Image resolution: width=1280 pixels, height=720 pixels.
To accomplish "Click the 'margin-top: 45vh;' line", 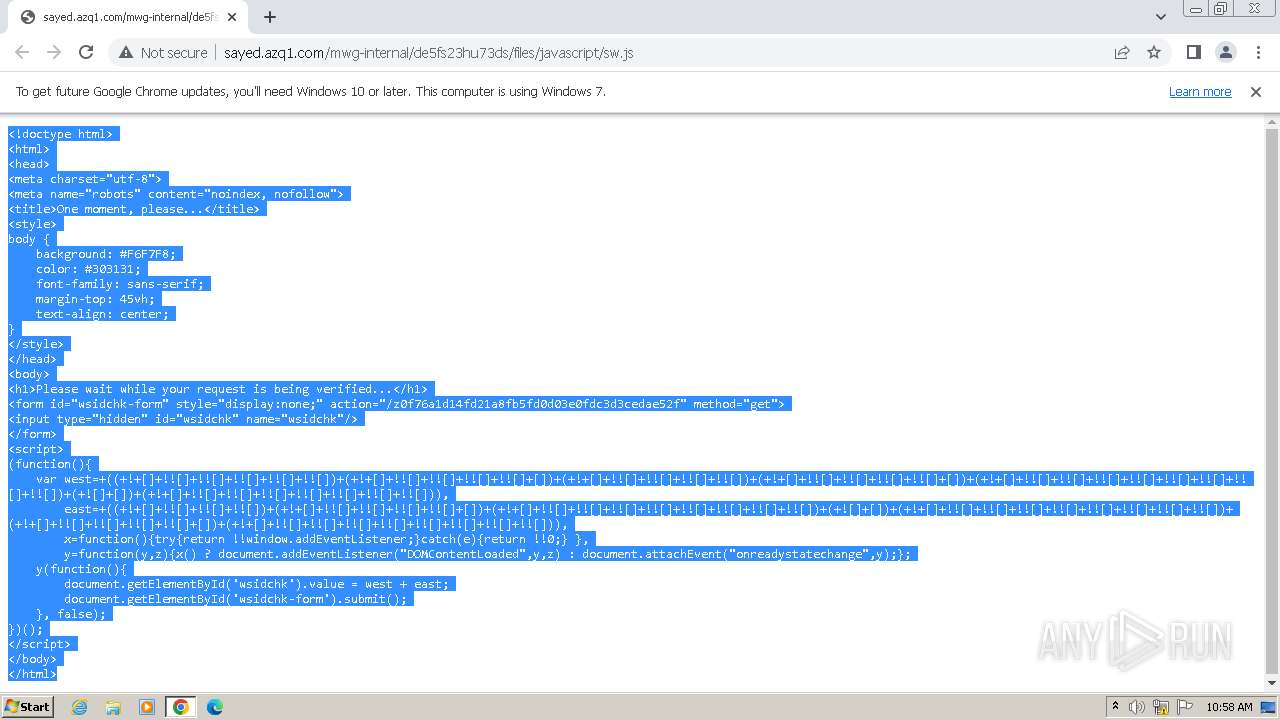I will [x=96, y=299].
